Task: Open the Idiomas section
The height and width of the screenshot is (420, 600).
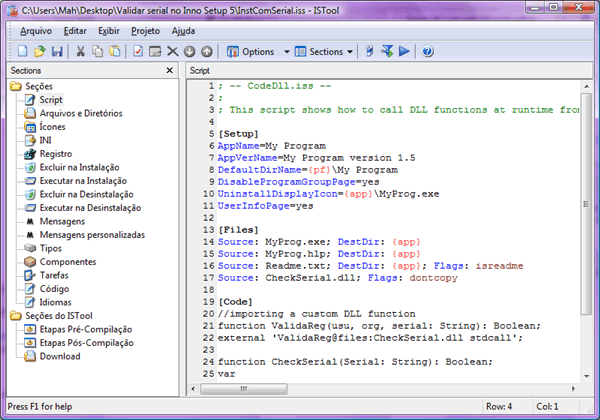Action: click(55, 302)
